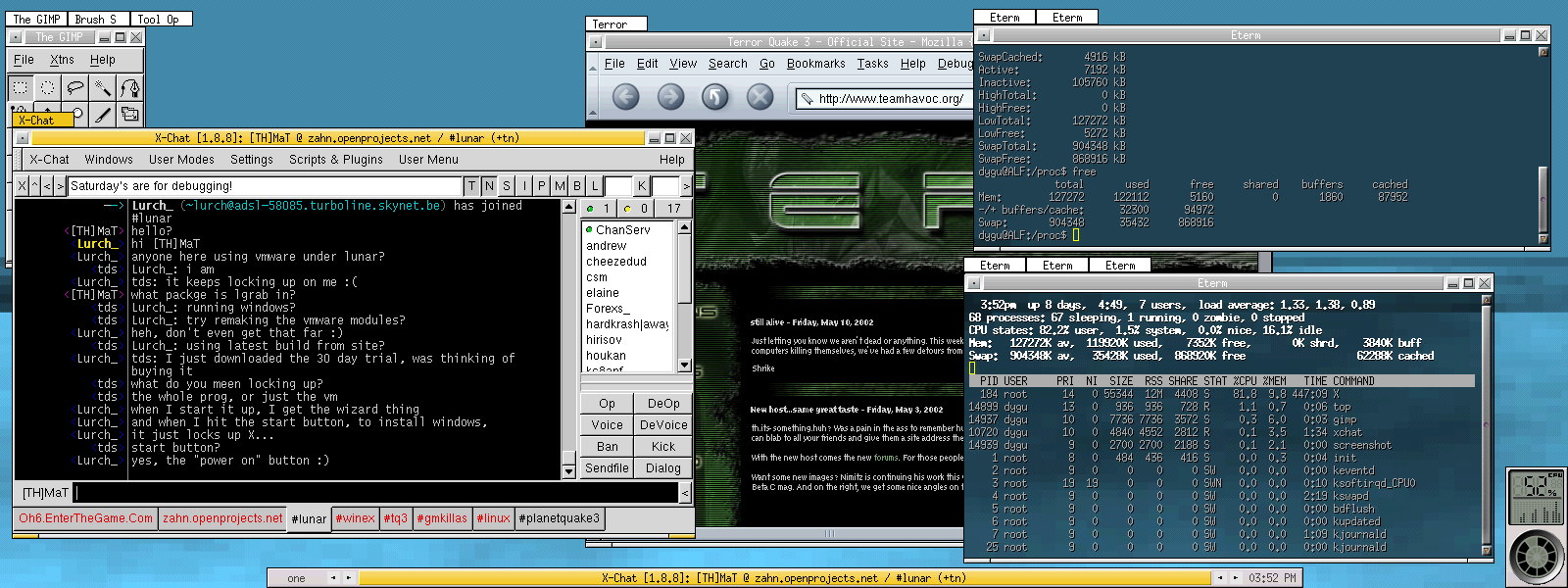Click the Kick button
Viewport: 1568px width, 588px height.
(662, 447)
